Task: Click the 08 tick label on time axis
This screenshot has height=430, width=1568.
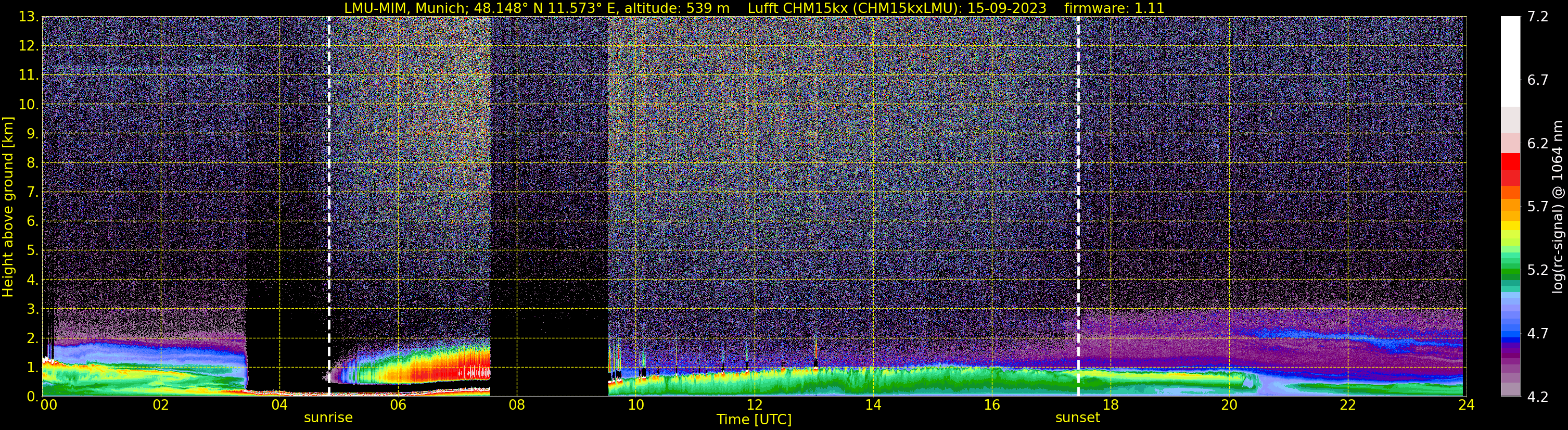Action: (517, 406)
